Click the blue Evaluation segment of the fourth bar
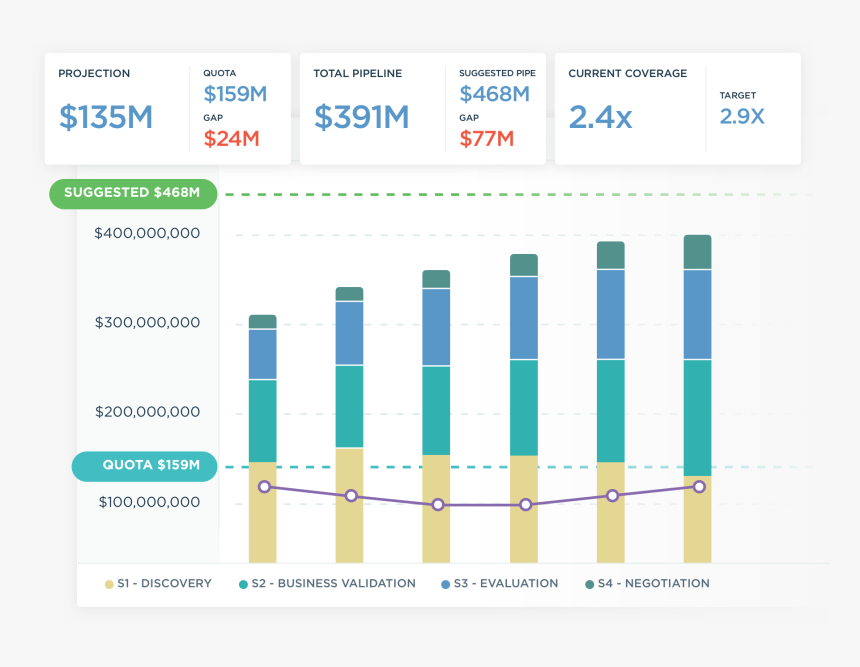Image resolution: width=860 pixels, height=667 pixels. [524, 318]
